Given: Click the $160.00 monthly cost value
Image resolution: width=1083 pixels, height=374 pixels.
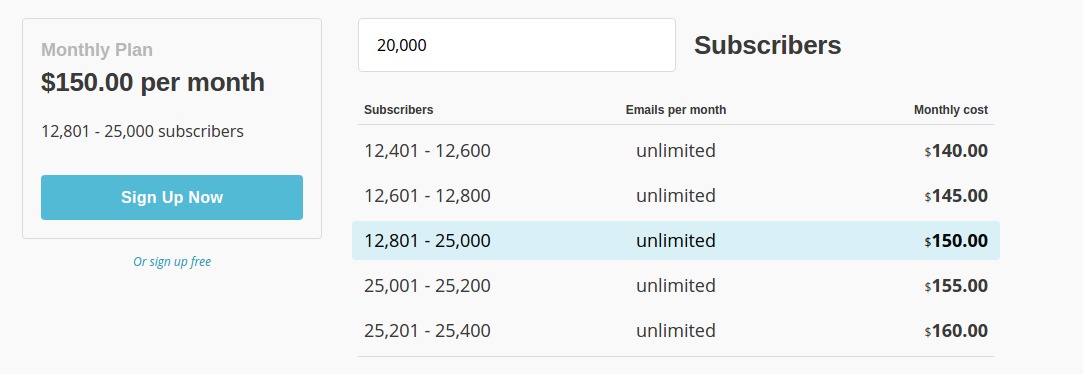Looking at the screenshot, I should pos(956,330).
